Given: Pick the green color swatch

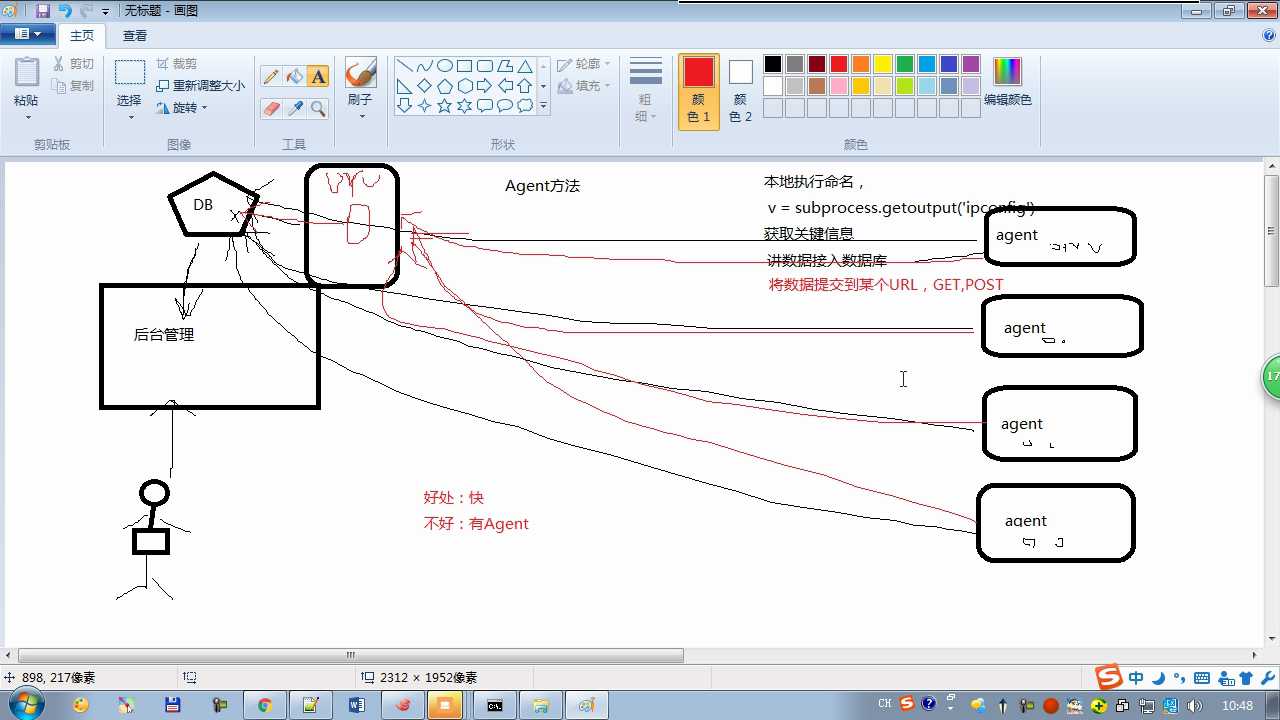Looking at the screenshot, I should pos(905,64).
